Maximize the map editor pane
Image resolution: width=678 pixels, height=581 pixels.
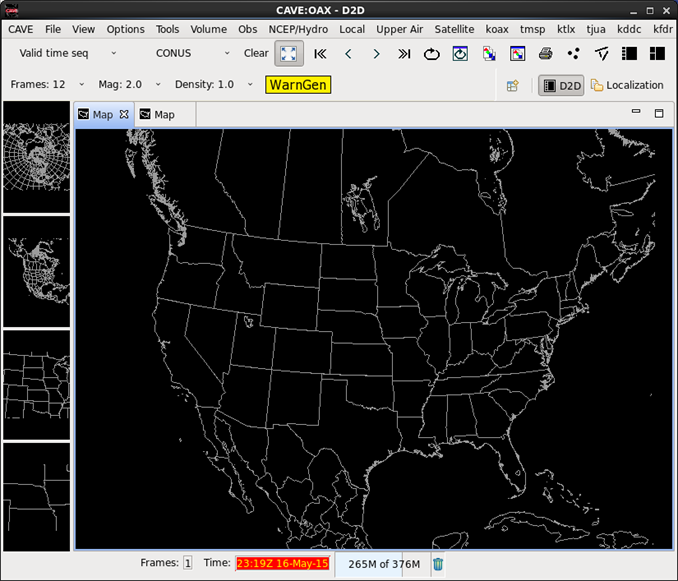tap(659, 113)
